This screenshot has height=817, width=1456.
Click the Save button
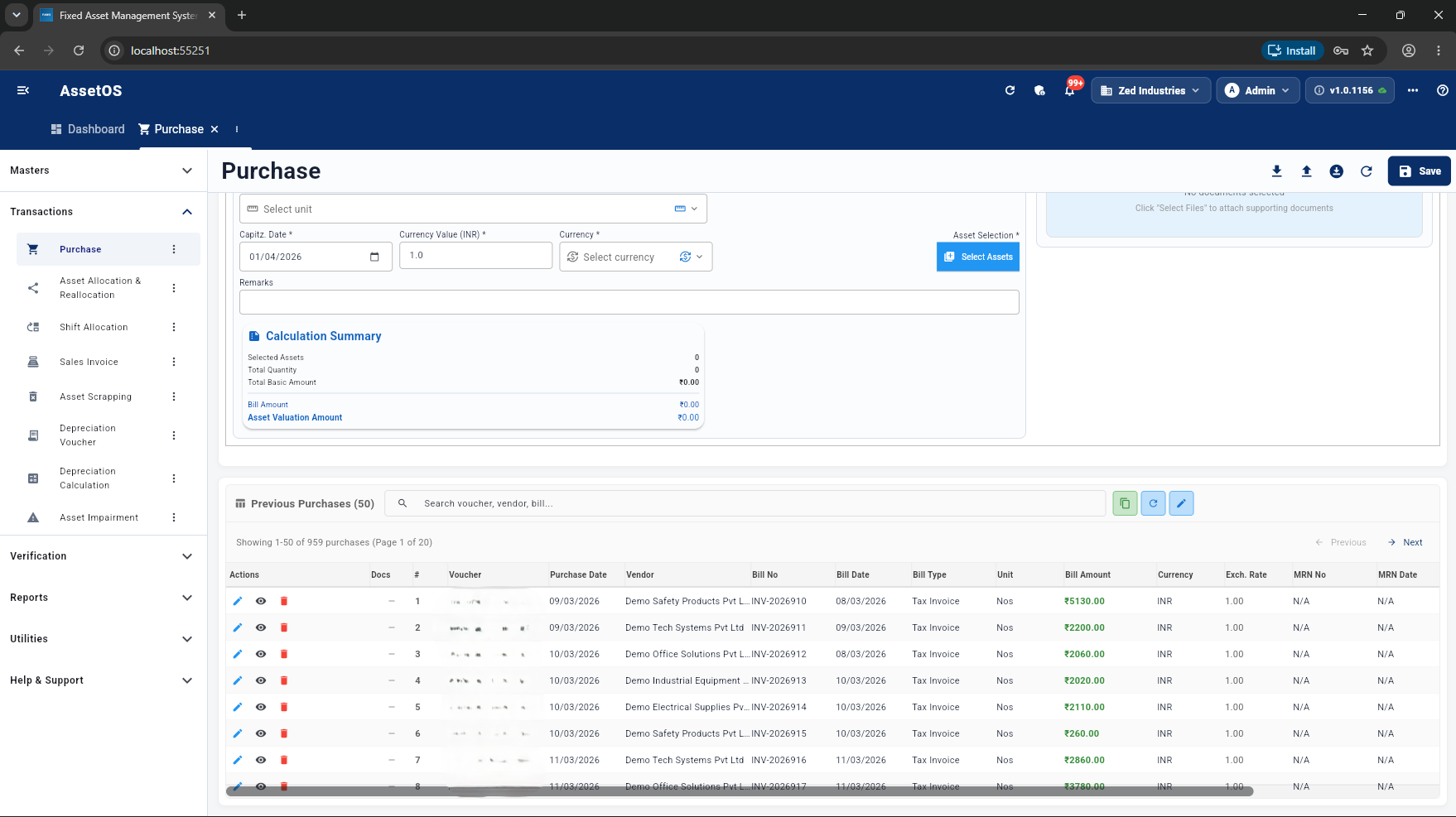point(1420,171)
